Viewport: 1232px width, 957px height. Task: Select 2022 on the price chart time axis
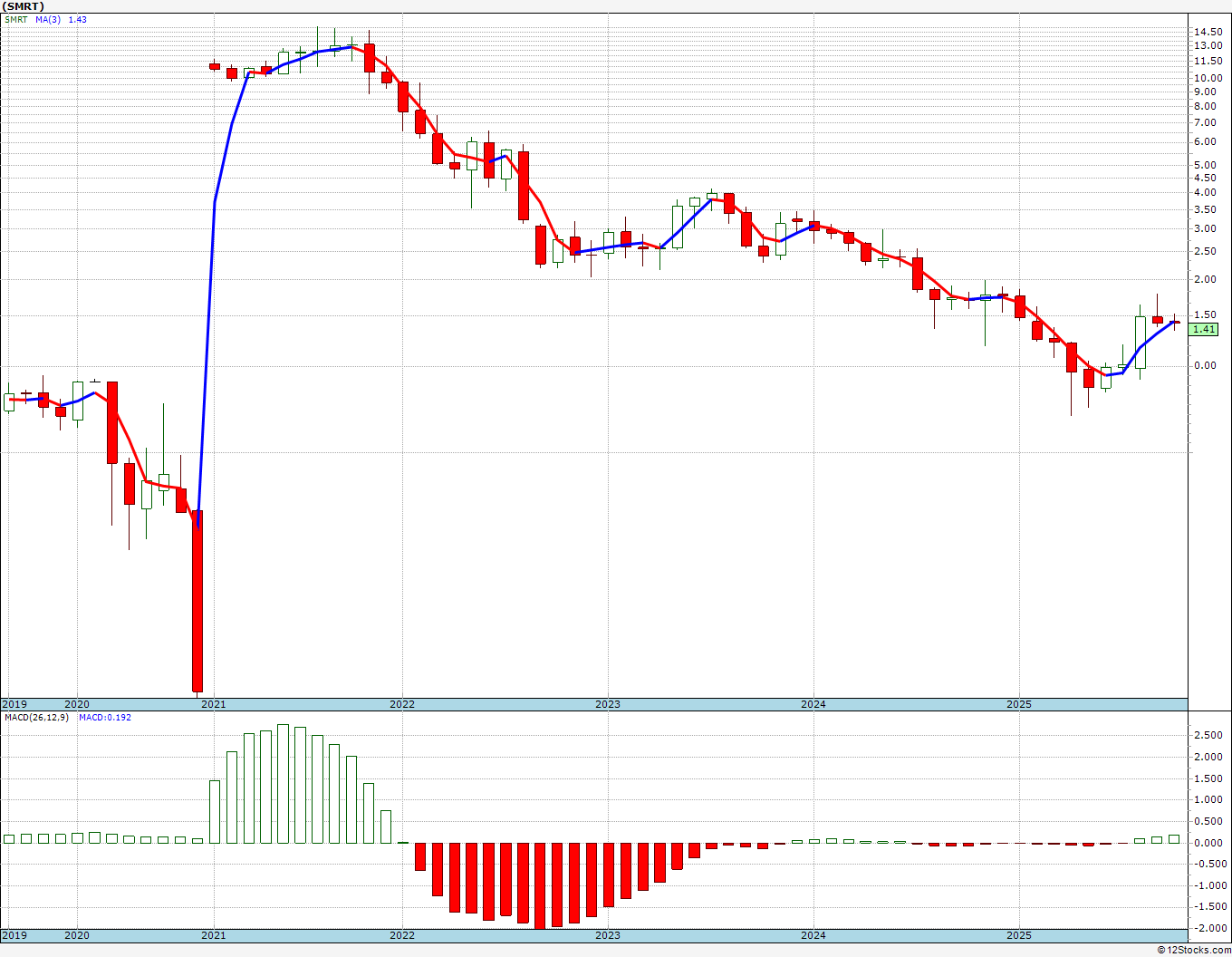click(x=402, y=704)
